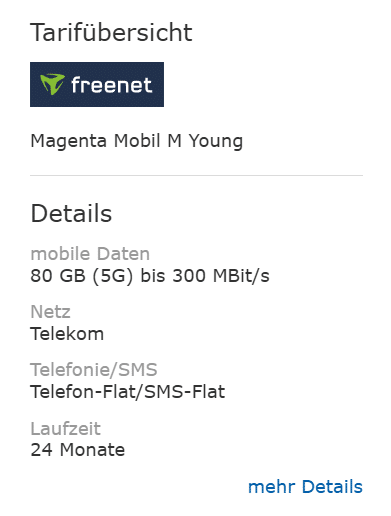Open the mehr Details link
Image resolution: width=391 pixels, height=516 pixels.
tap(305, 487)
